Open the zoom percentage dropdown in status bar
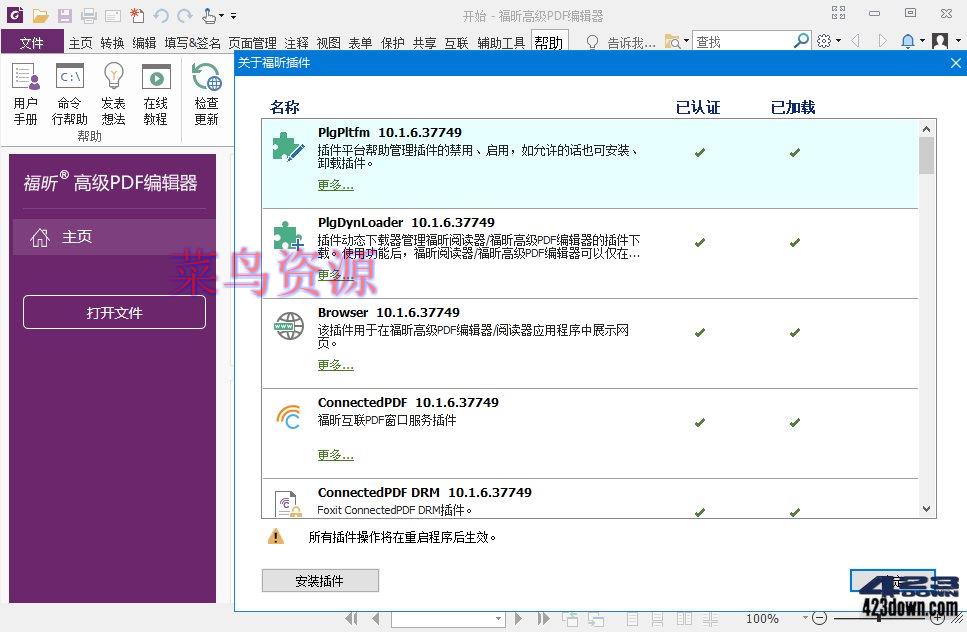 coord(805,619)
